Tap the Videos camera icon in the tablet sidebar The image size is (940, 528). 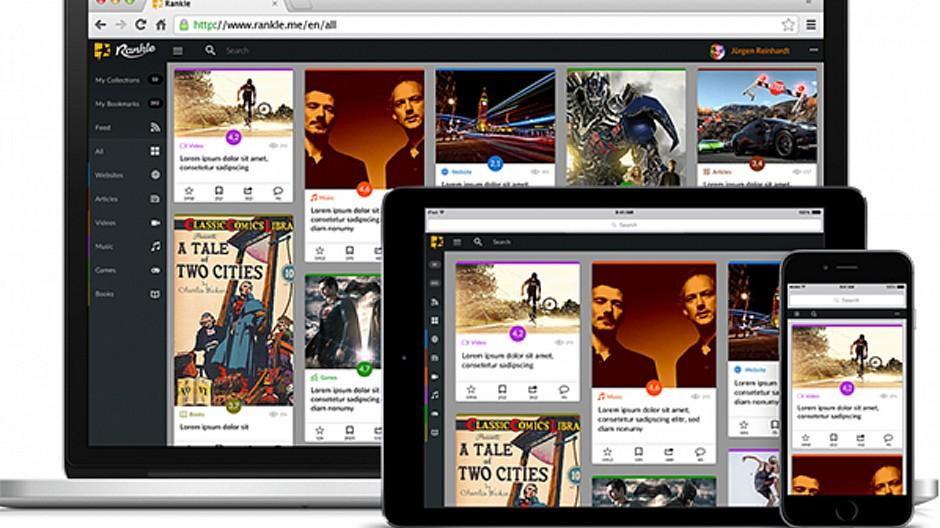coord(435,376)
